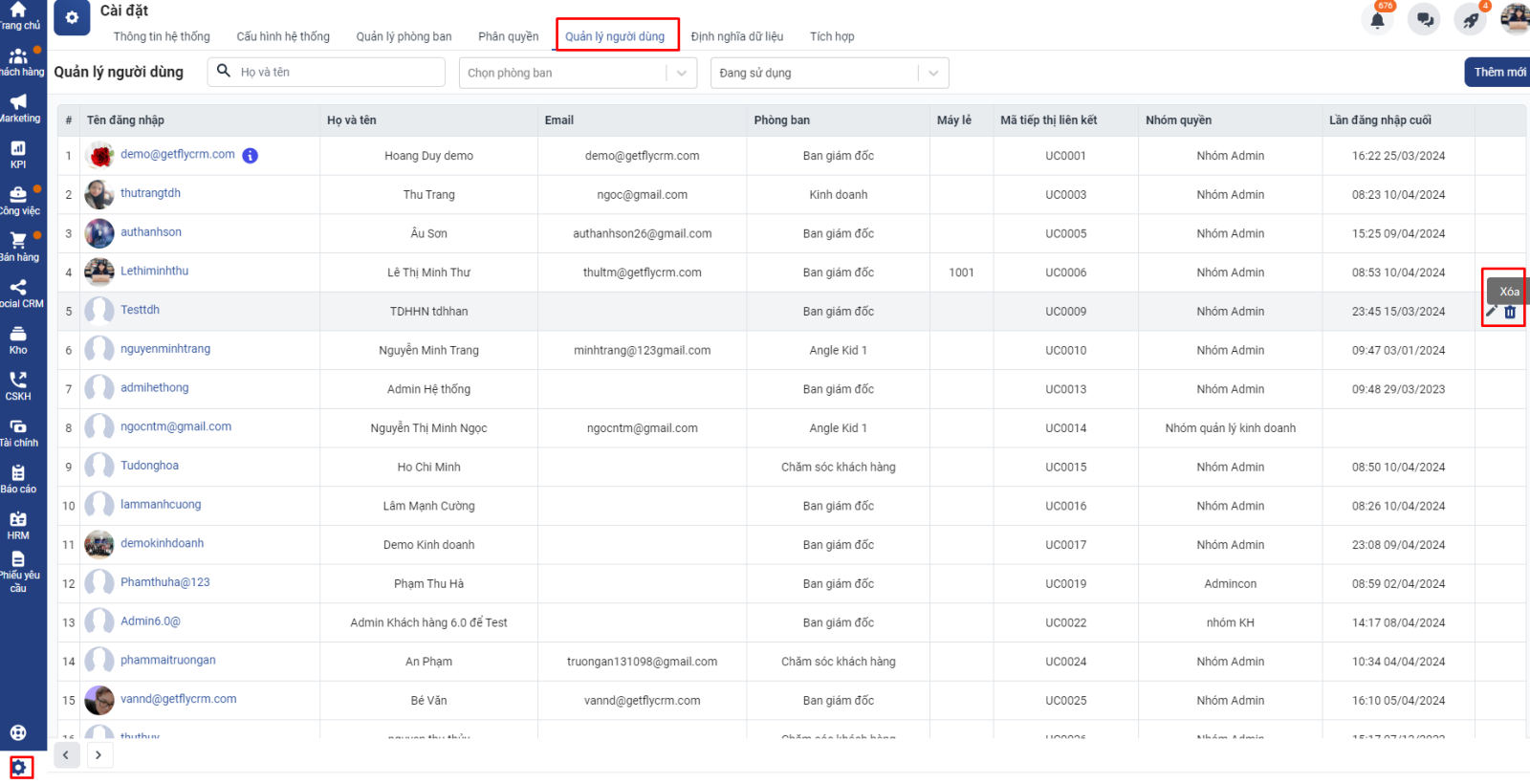Open the notifications bell icon
This screenshot has height=784, width=1530.
coord(1377,20)
